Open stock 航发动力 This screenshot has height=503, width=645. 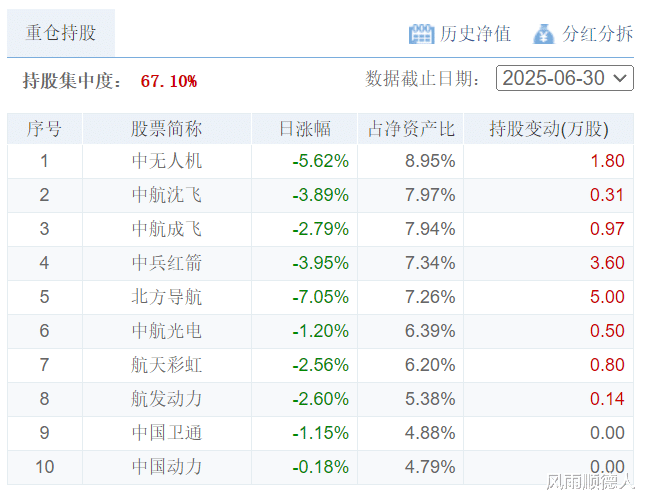(167, 399)
